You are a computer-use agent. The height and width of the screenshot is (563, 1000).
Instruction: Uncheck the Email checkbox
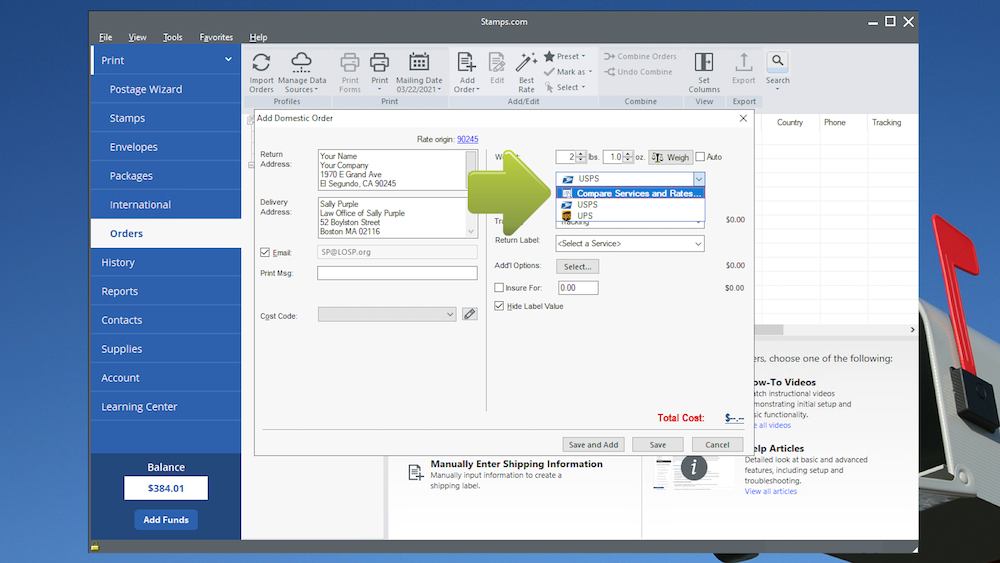265,252
